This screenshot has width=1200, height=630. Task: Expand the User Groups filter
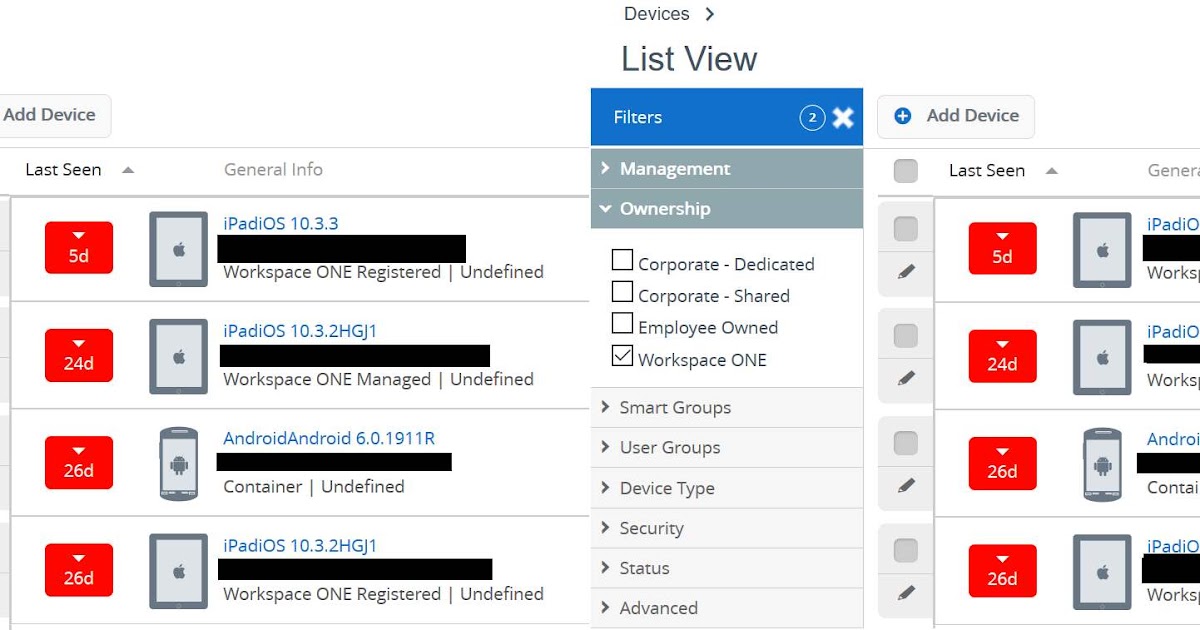coord(727,448)
